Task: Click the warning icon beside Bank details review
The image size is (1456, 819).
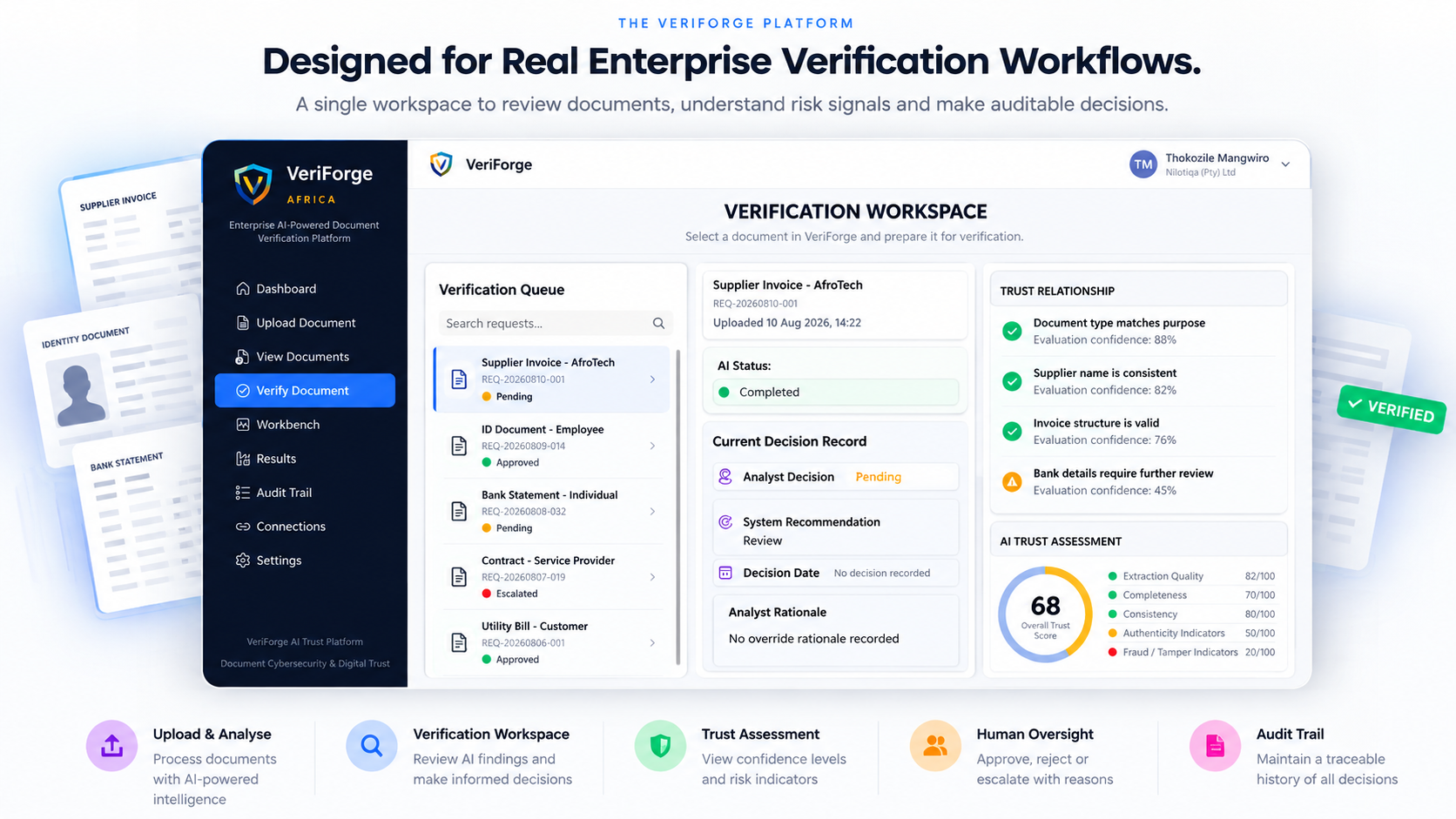Action: click(1012, 482)
